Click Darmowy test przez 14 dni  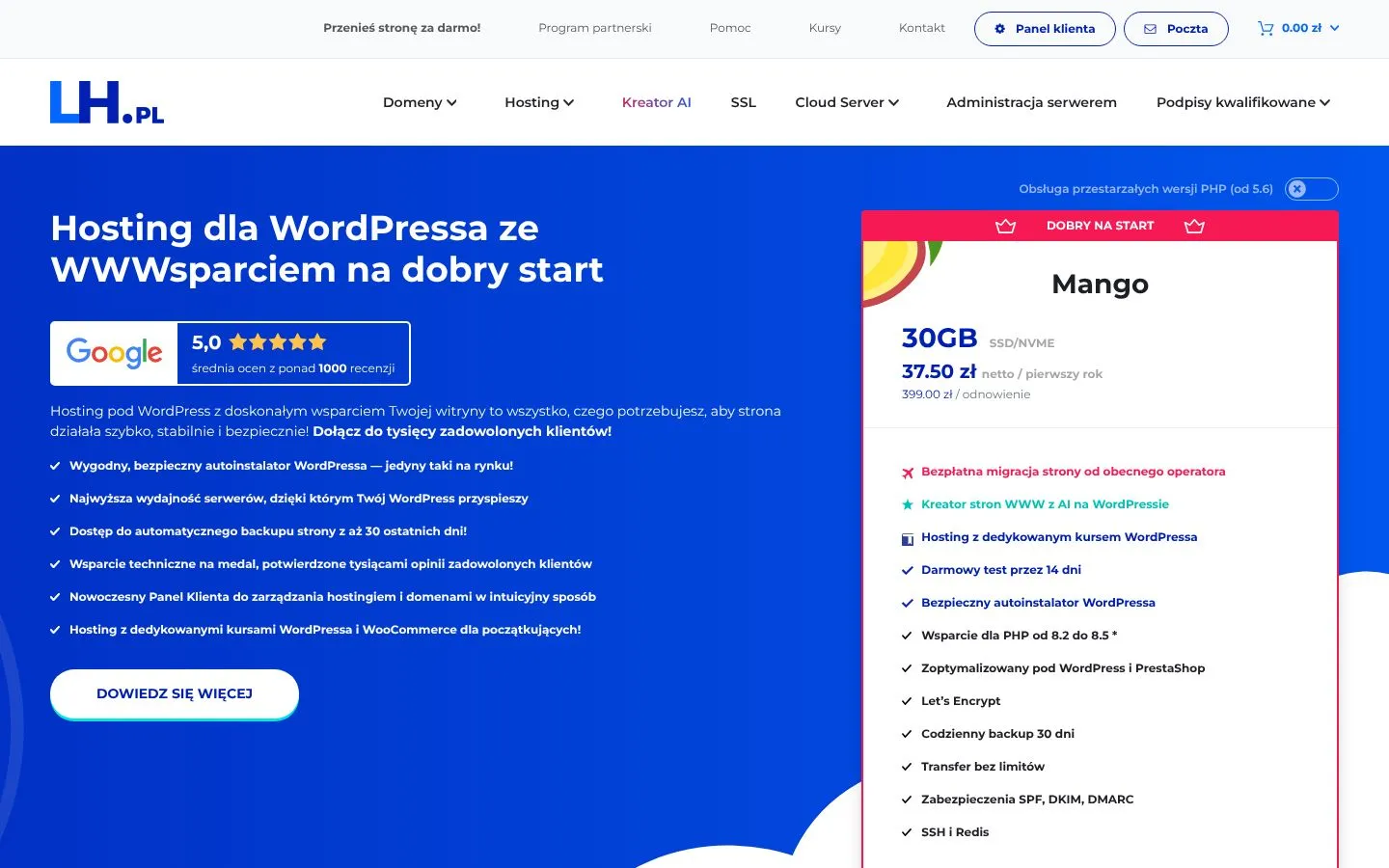[x=1001, y=570]
